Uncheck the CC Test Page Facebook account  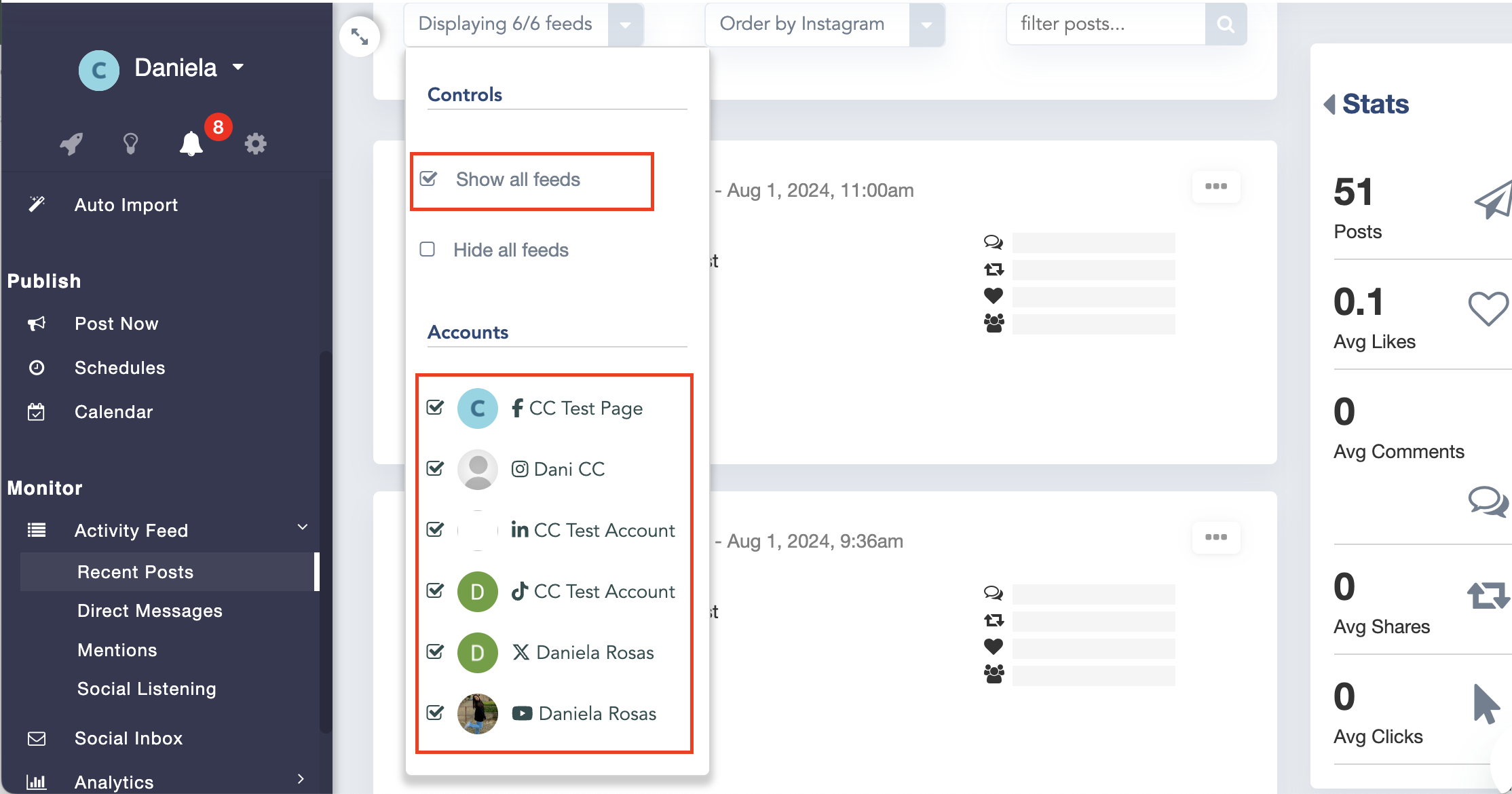pos(435,408)
